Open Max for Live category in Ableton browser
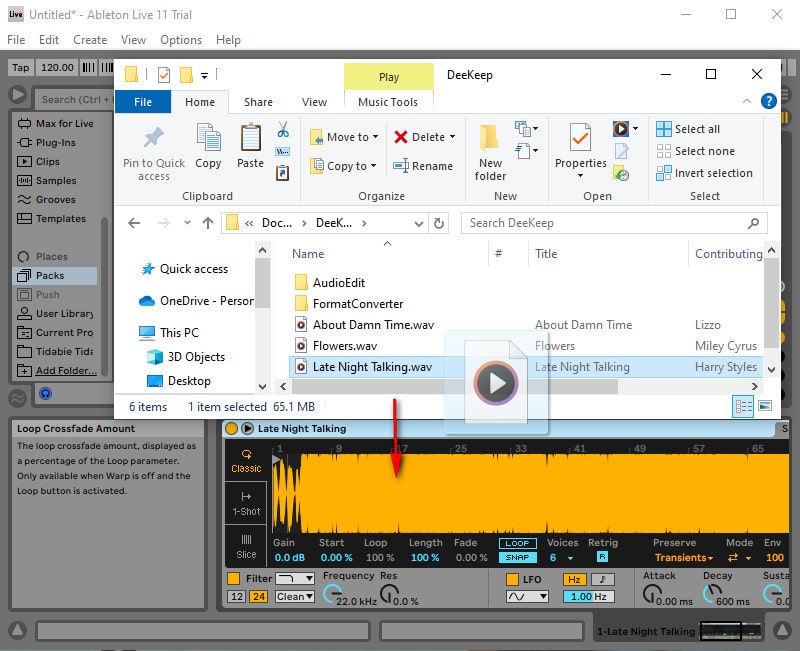Screen dimensions: 800x651 56,123
